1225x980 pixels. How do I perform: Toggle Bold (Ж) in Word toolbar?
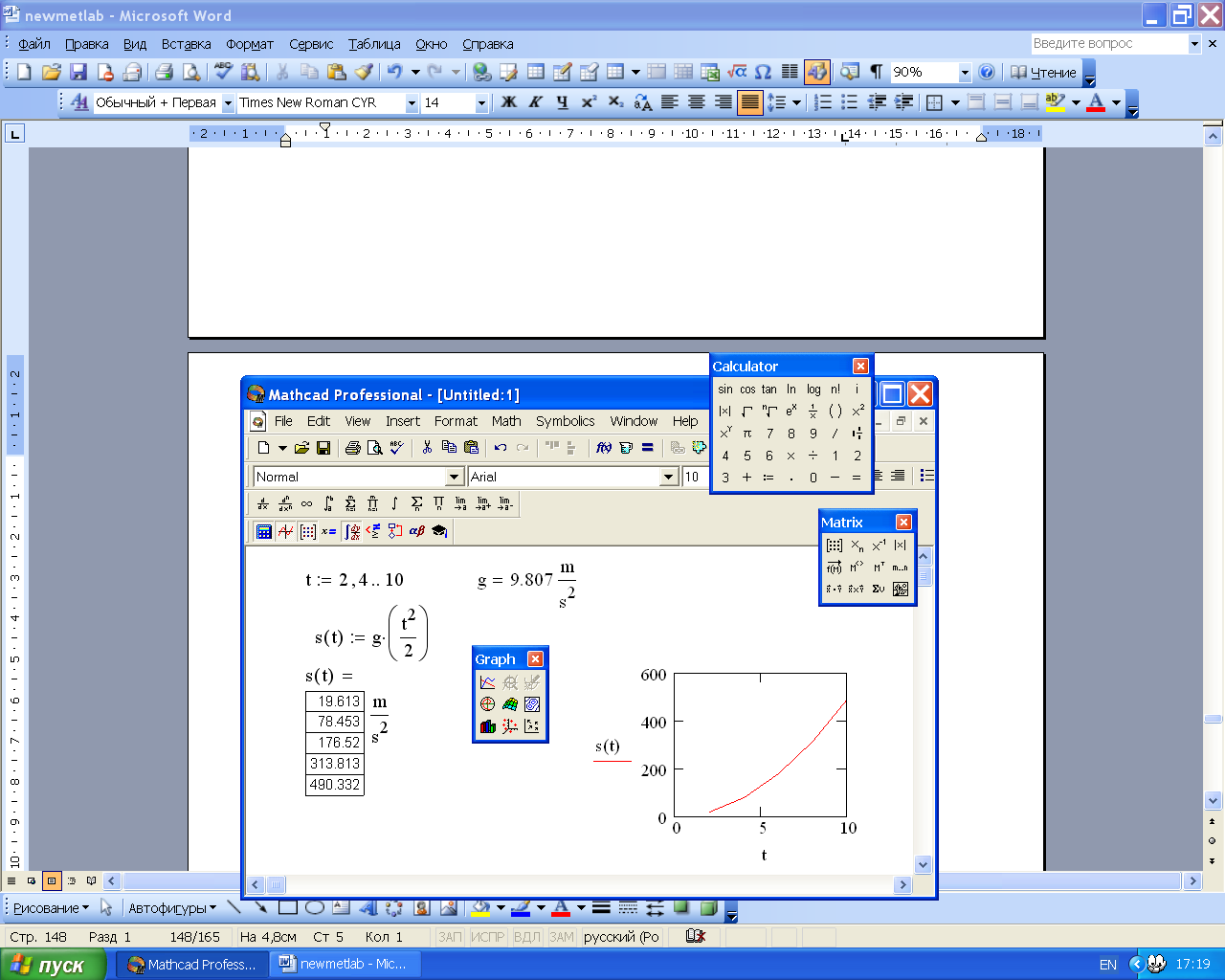pos(509,102)
